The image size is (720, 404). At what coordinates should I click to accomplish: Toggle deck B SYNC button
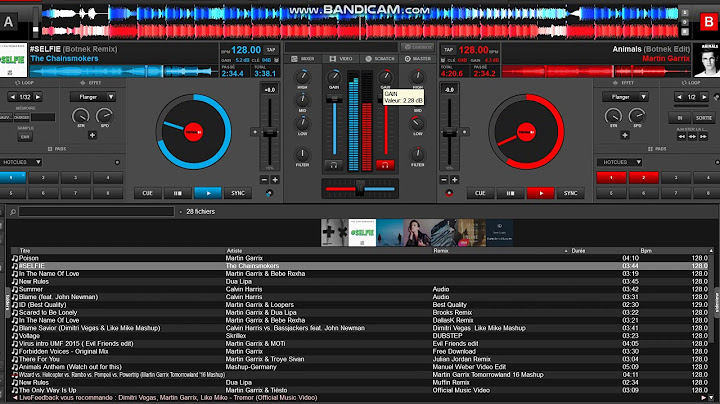[570, 193]
